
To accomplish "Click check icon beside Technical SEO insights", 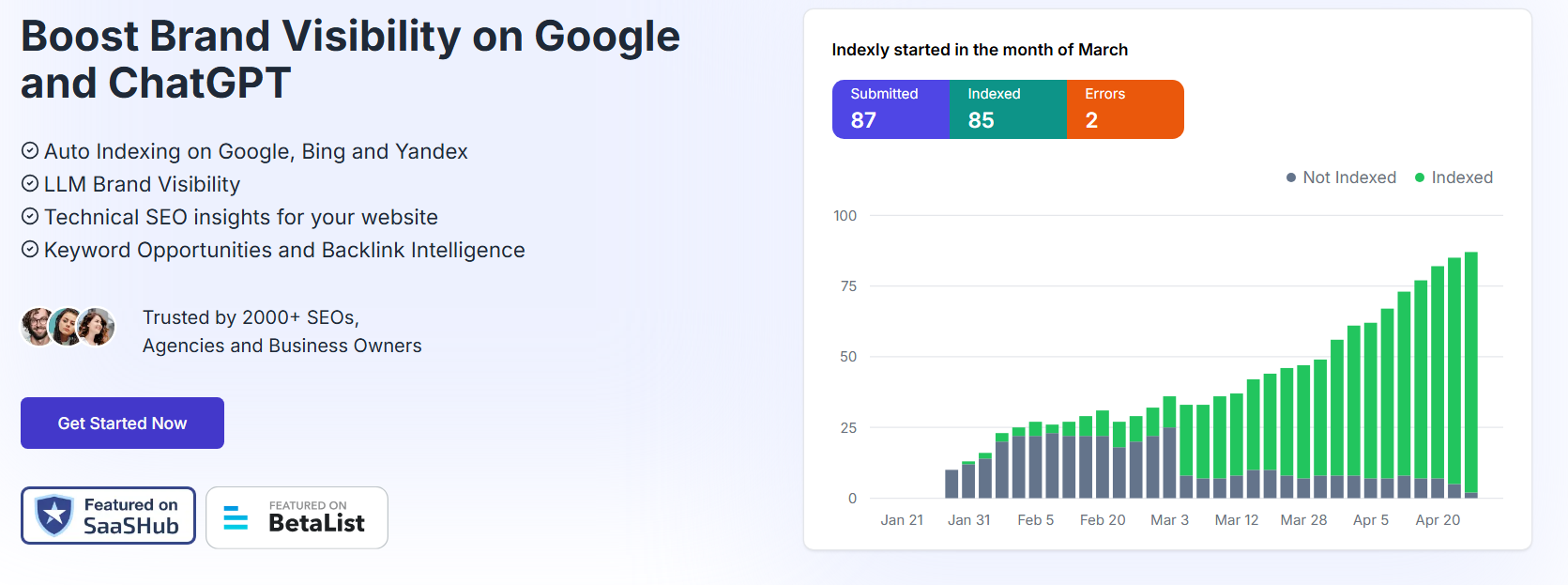I will tap(30, 216).
